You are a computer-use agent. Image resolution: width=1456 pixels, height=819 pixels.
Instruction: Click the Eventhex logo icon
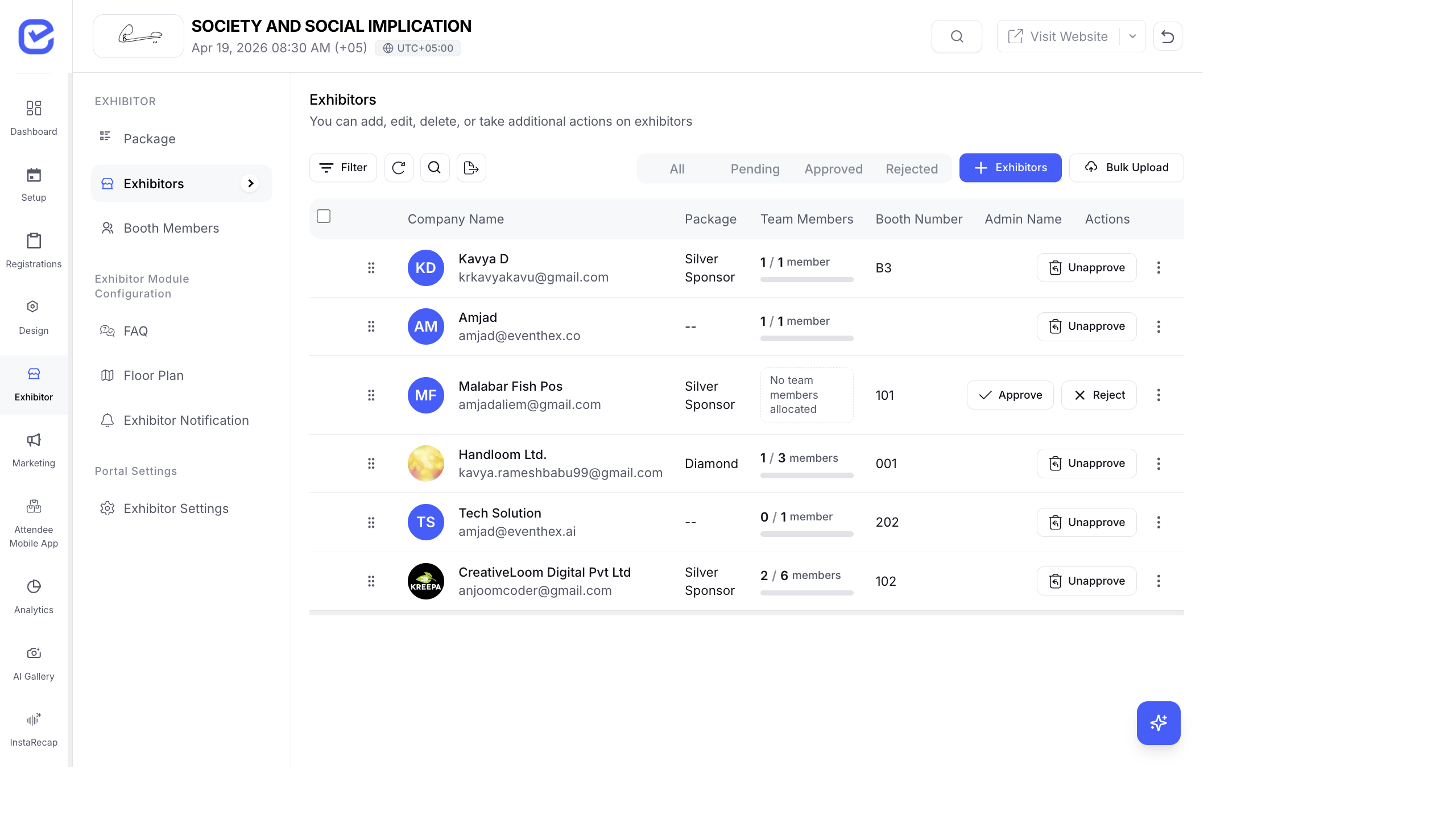click(x=36, y=36)
